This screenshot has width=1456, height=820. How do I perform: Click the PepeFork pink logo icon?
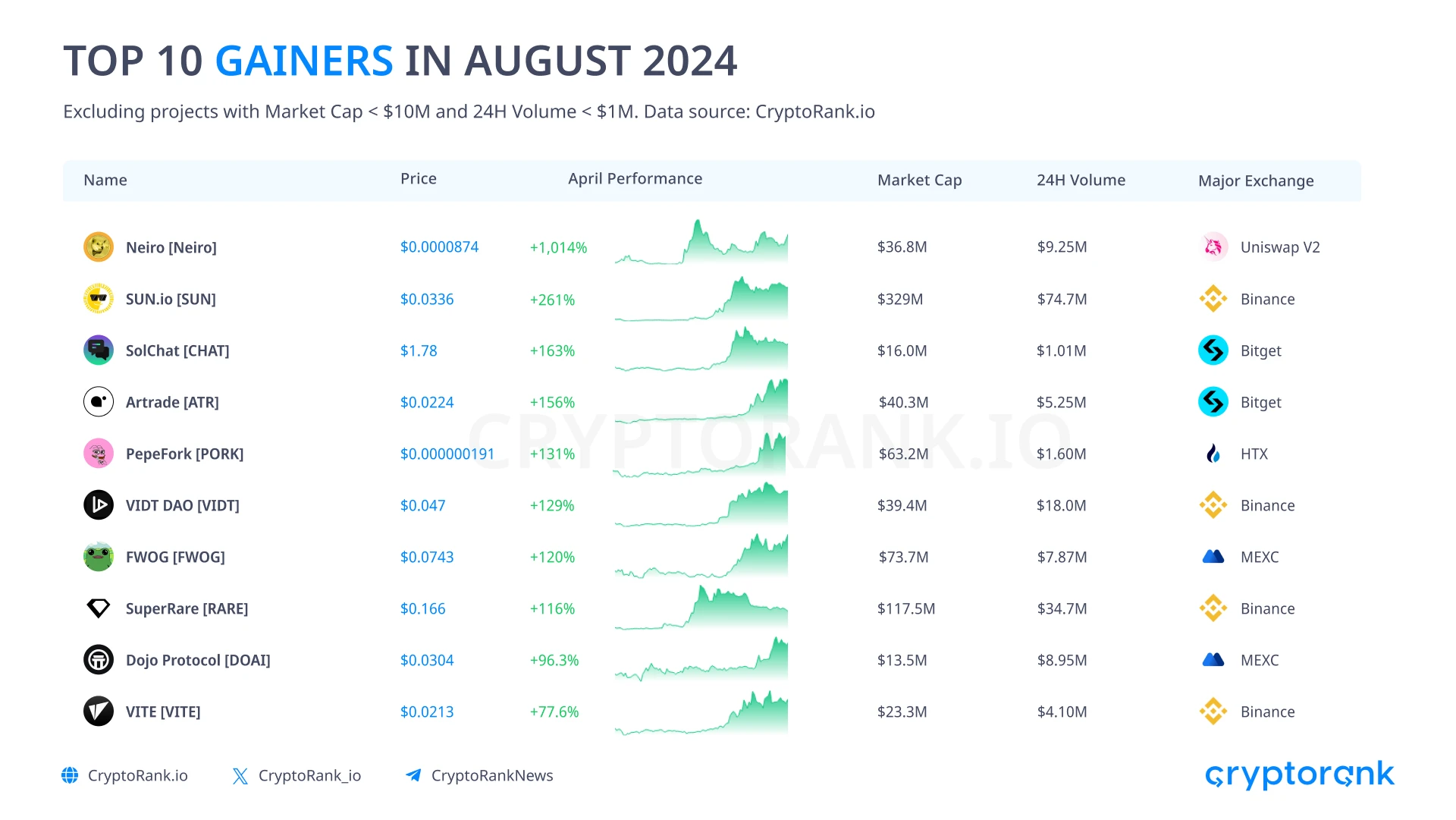pyautogui.click(x=99, y=454)
